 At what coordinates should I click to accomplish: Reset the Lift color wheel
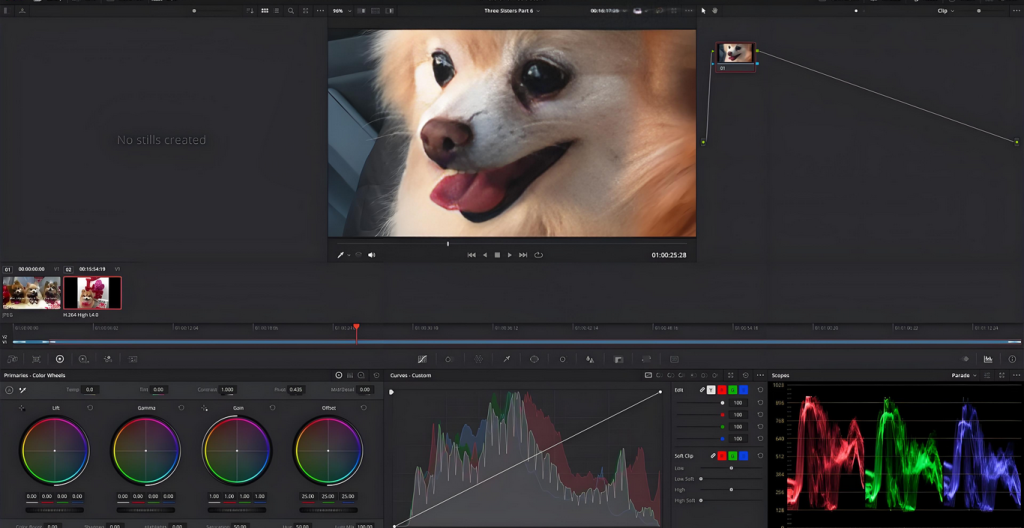[x=90, y=408]
